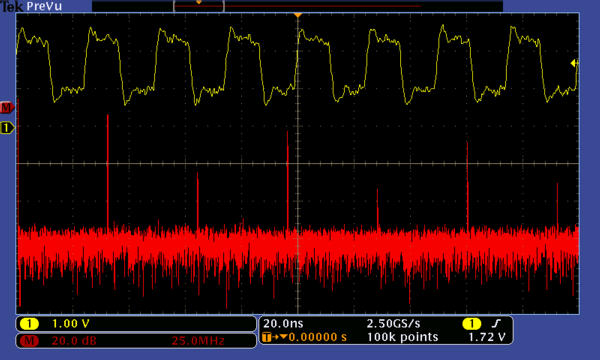Click the orange trigger position marker at top
The image size is (600, 360).
pyautogui.click(x=298, y=15)
